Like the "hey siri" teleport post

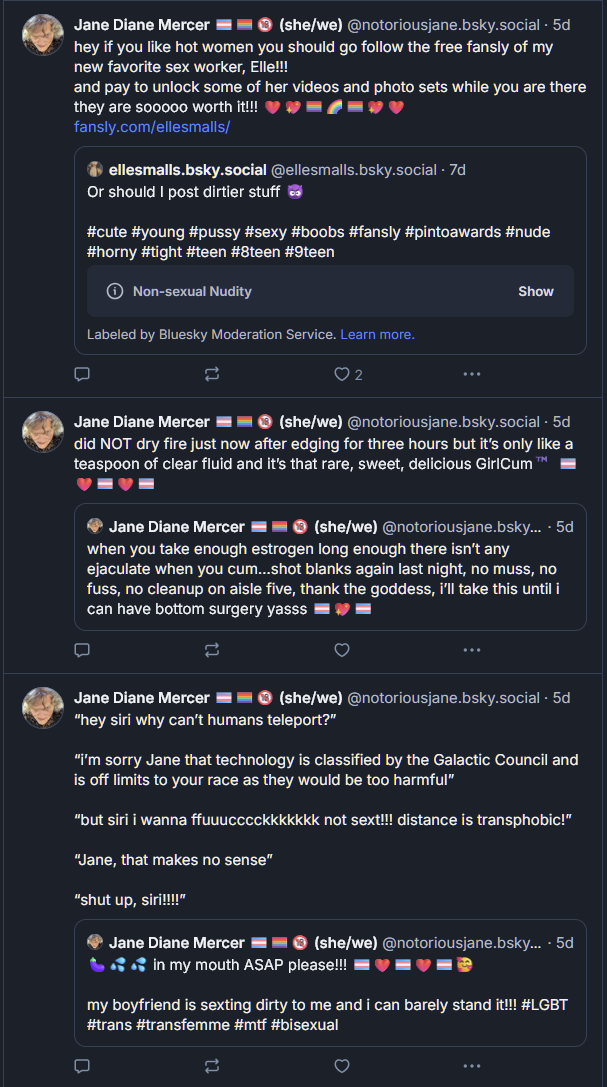point(342,1065)
